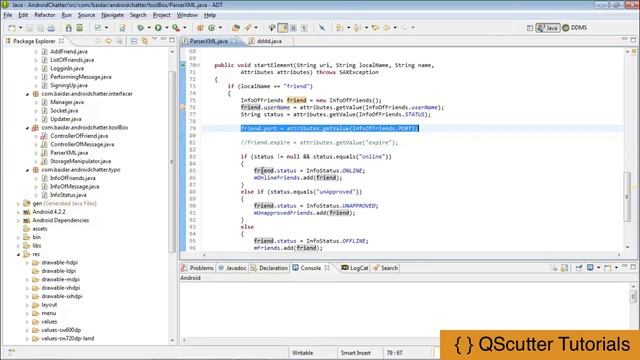Viewport: 640px width, 360px height.
Task: Click Collapse All in Package Explorer
Action: click(134, 41)
